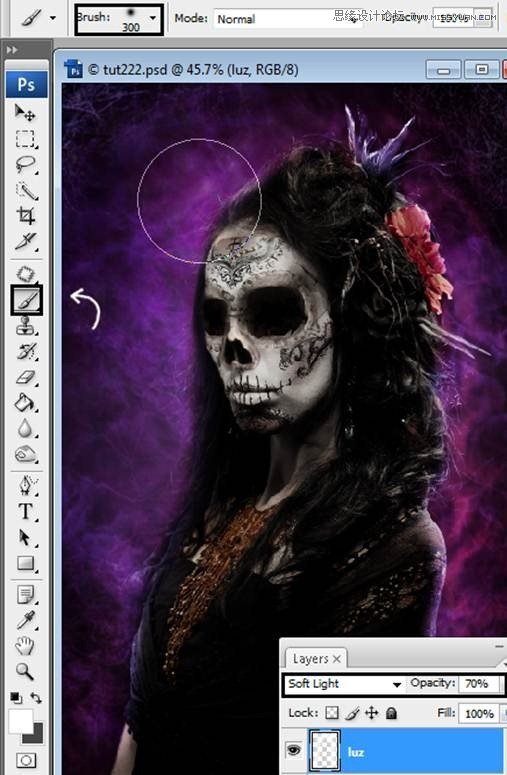The height and width of the screenshot is (775, 507).
Task: Set the foreground color swatch
Action: 20,722
